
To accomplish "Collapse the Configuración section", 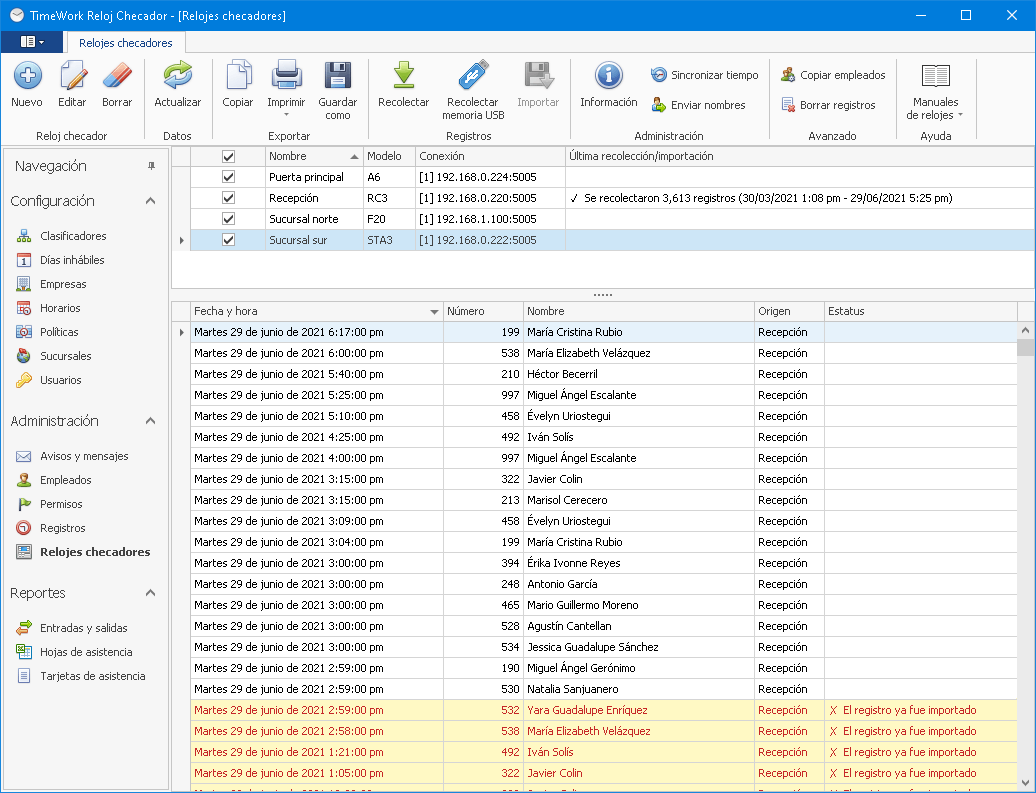I will point(151,201).
